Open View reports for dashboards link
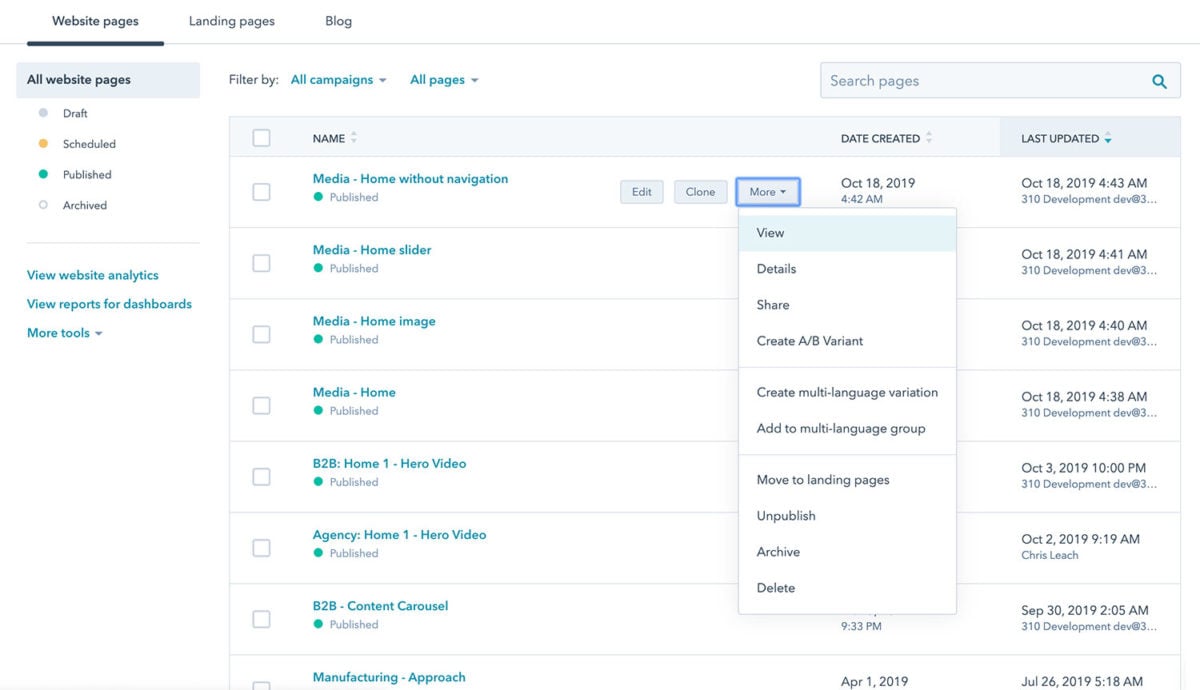1200x690 pixels. (109, 304)
